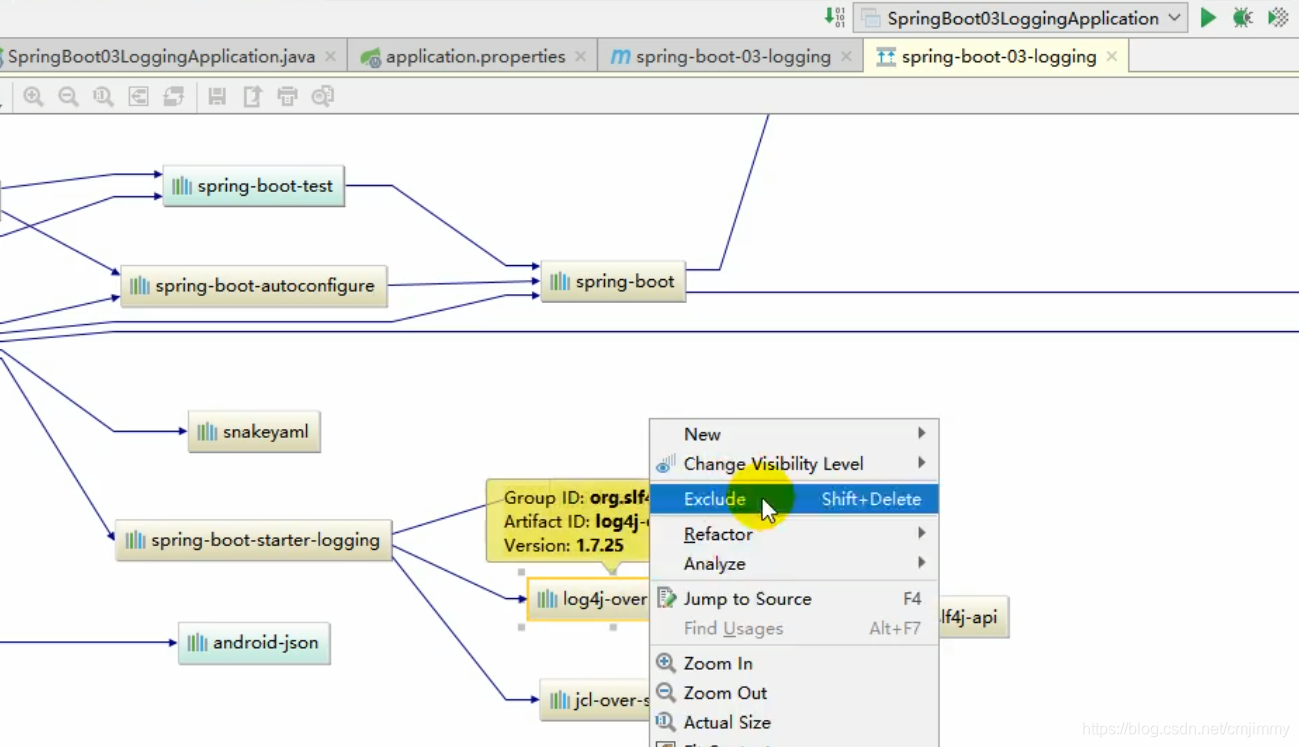Expand arrow next to Refactor entry

[x=921, y=533]
